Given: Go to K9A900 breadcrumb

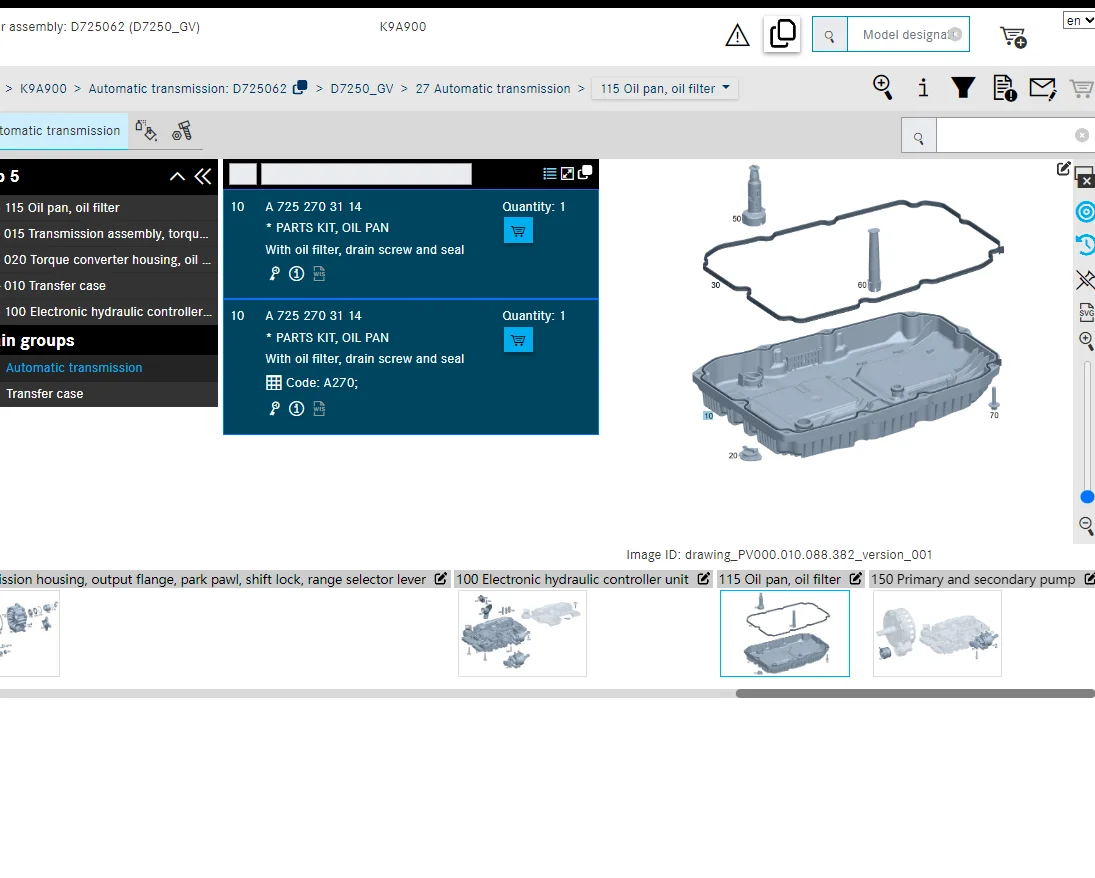Looking at the screenshot, I should [x=43, y=89].
